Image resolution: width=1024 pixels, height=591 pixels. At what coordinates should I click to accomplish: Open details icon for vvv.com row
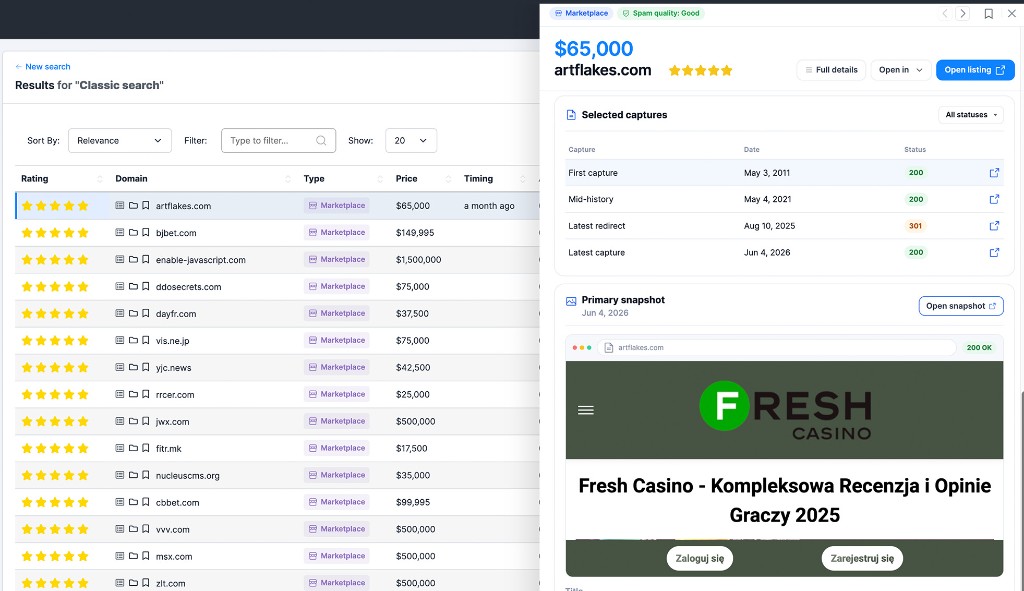[x=120, y=529]
